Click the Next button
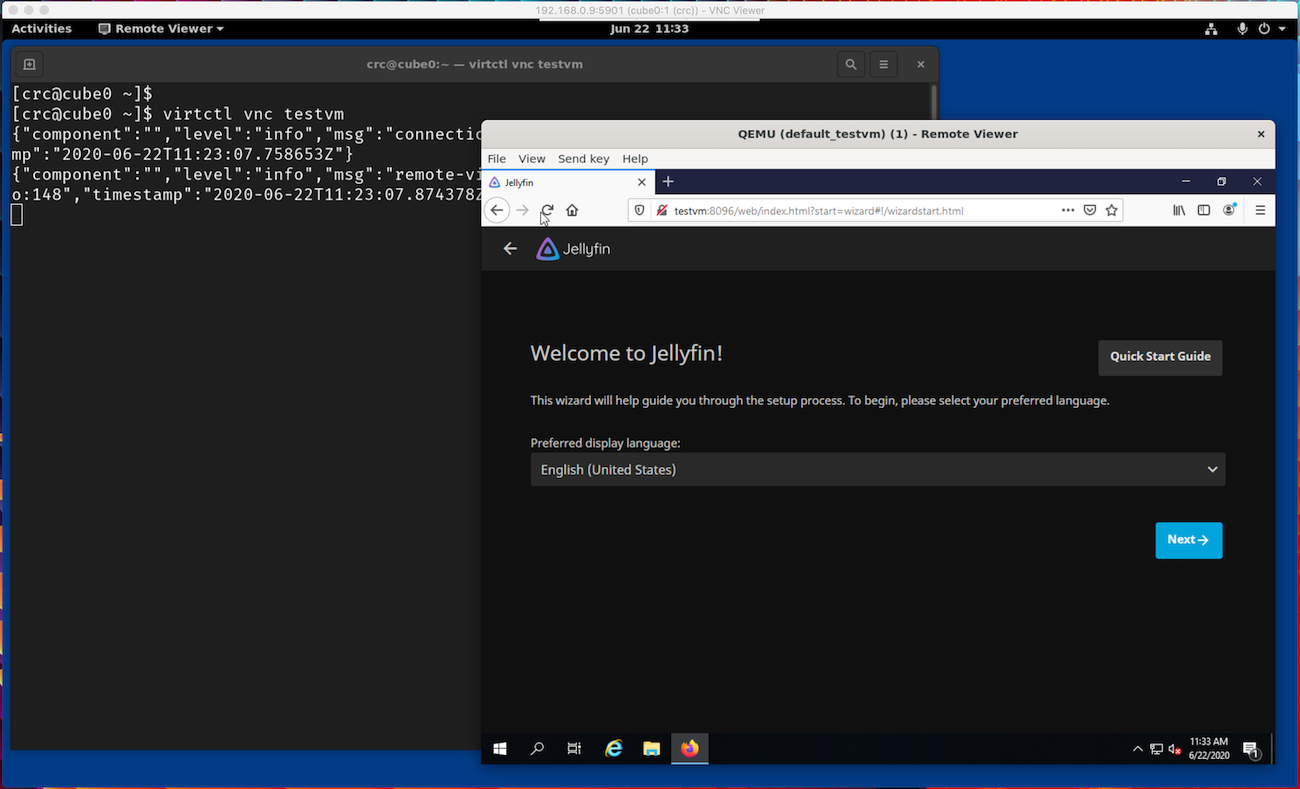Screen dimensions: 1300x789 click(1188, 539)
